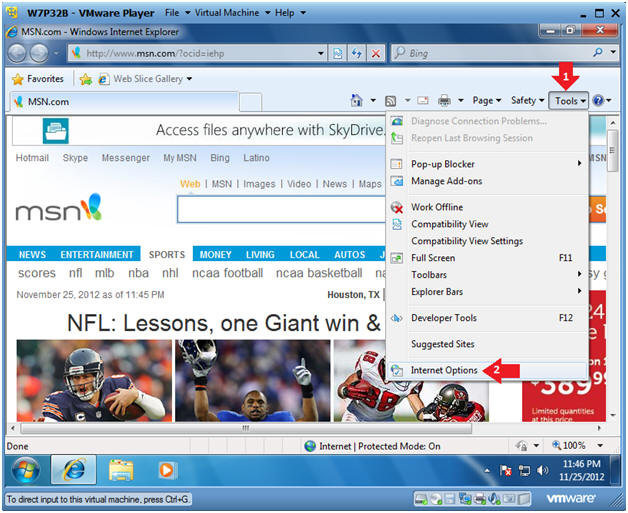Toggle Work Offline in Tools menu
This screenshot has width=628, height=513.
tap(487, 207)
